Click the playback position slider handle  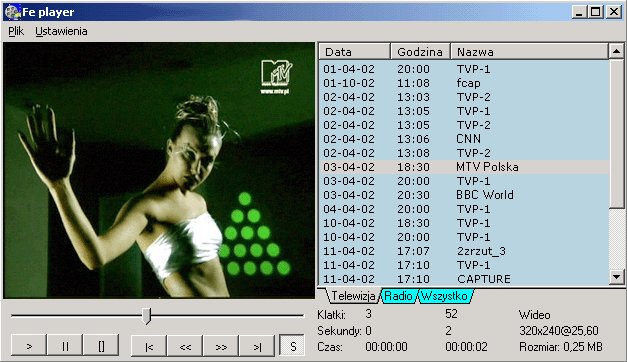tap(147, 316)
